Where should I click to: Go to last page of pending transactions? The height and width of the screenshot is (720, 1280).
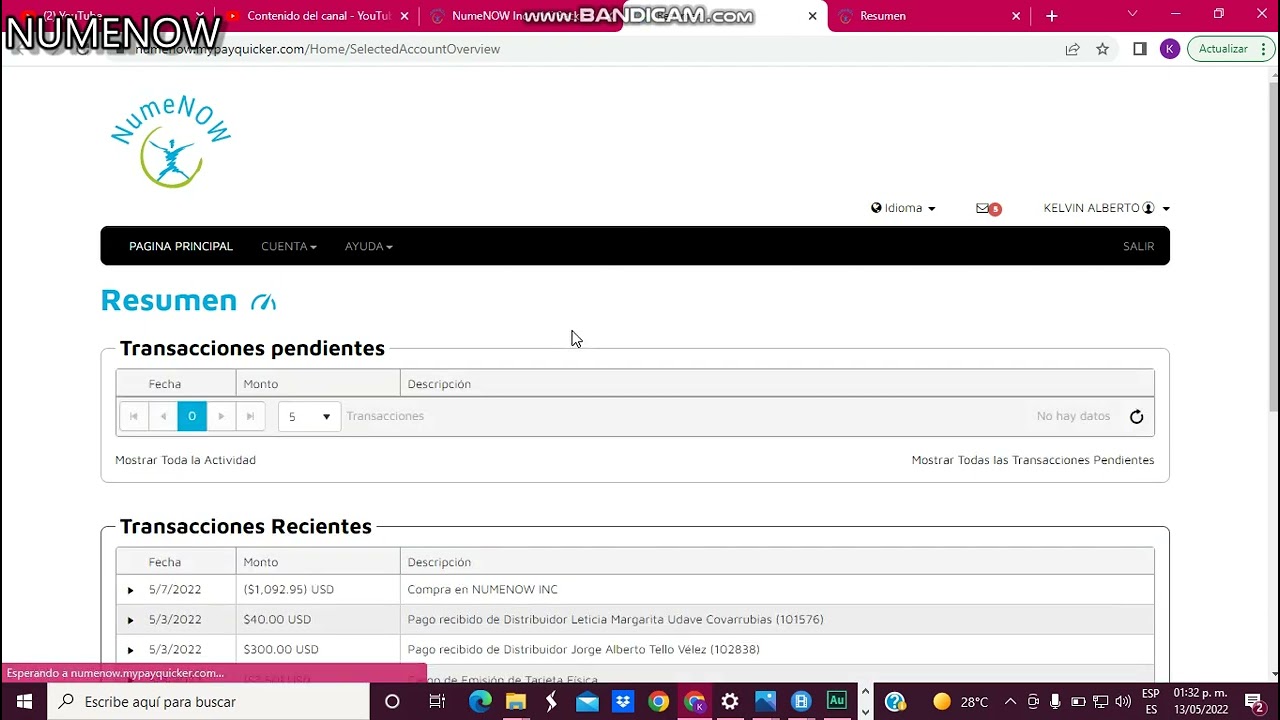[250, 416]
